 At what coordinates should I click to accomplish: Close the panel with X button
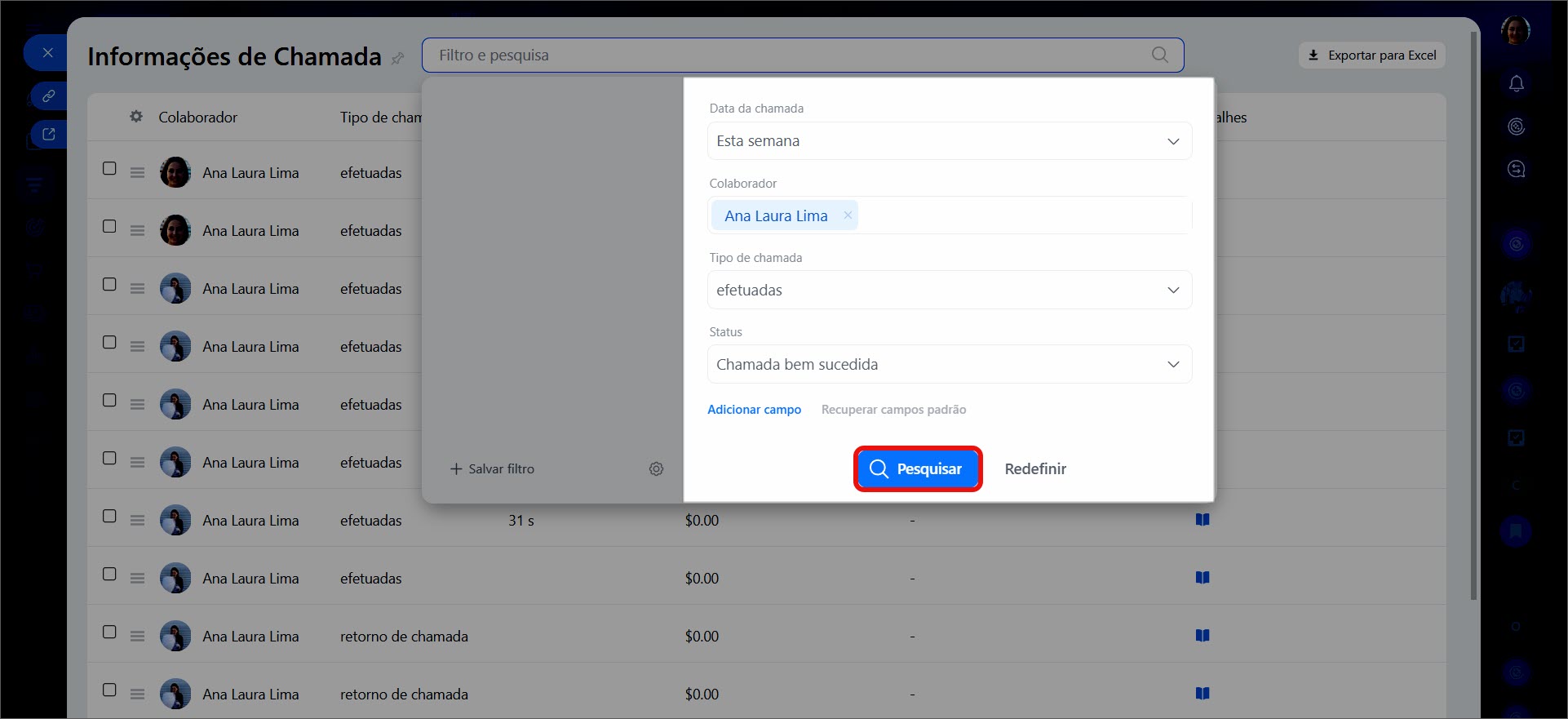47,53
